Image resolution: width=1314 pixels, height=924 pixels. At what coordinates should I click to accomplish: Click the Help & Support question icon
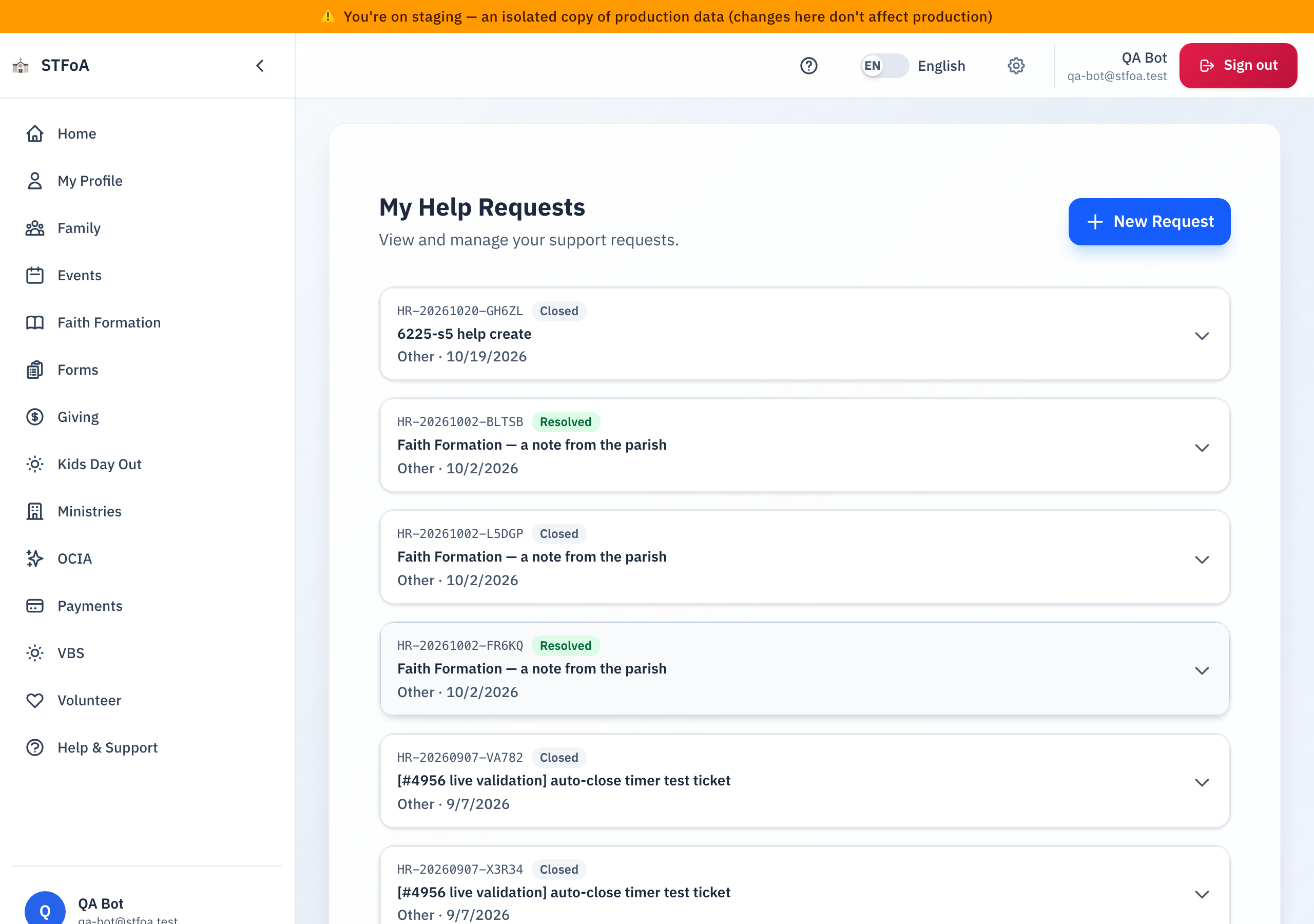(35, 748)
